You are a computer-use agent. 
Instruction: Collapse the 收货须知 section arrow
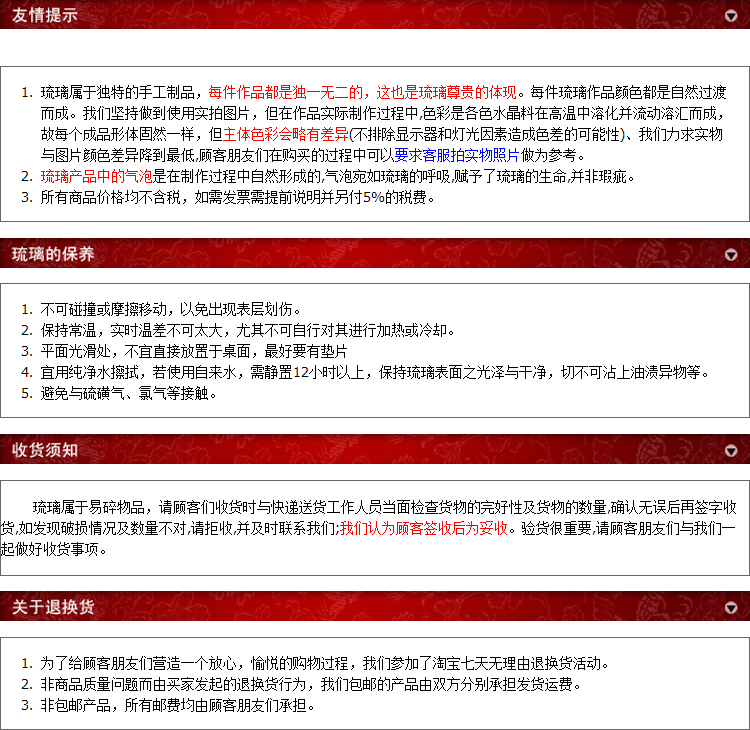[731, 451]
